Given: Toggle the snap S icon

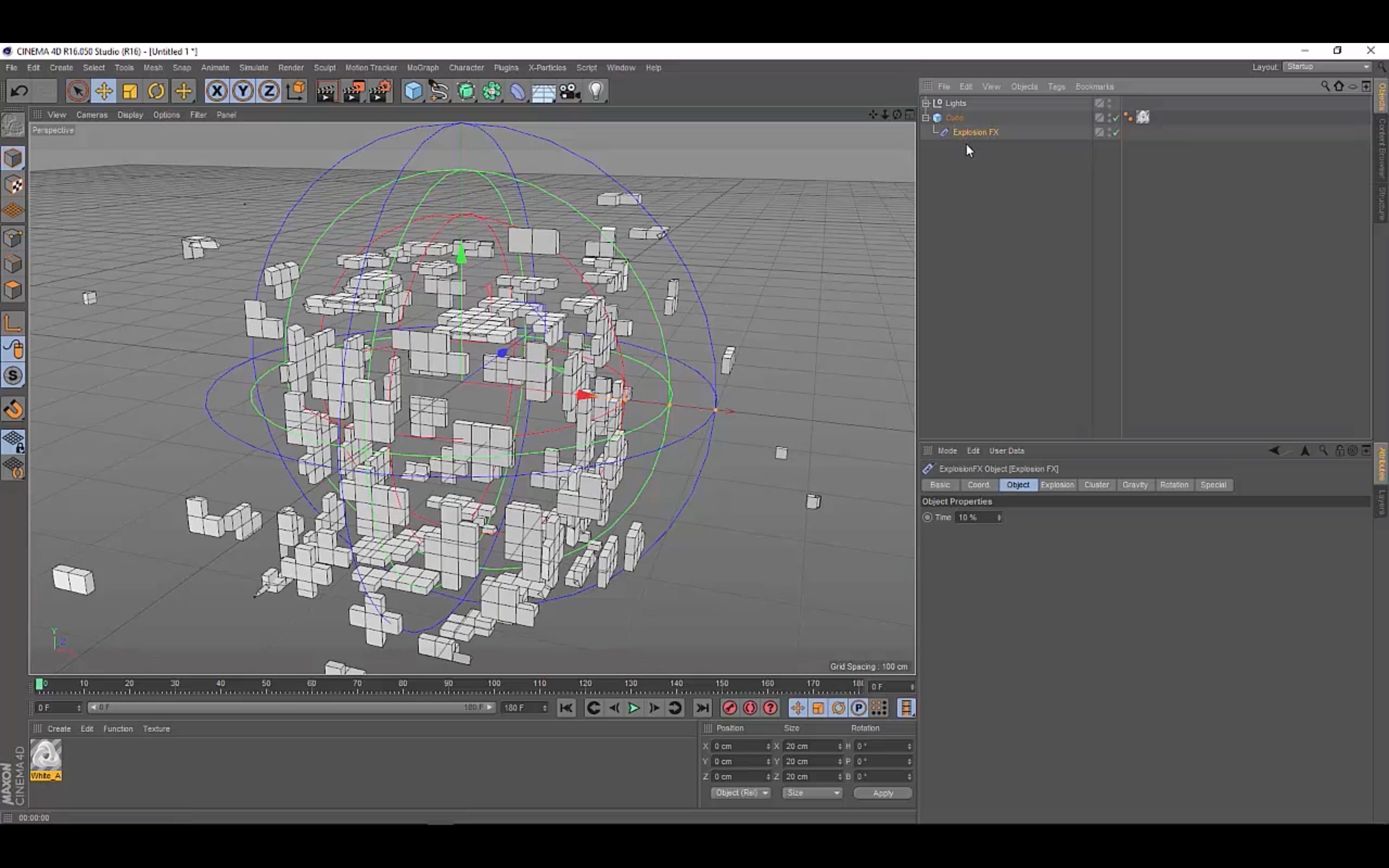Looking at the screenshot, I should tap(13, 376).
